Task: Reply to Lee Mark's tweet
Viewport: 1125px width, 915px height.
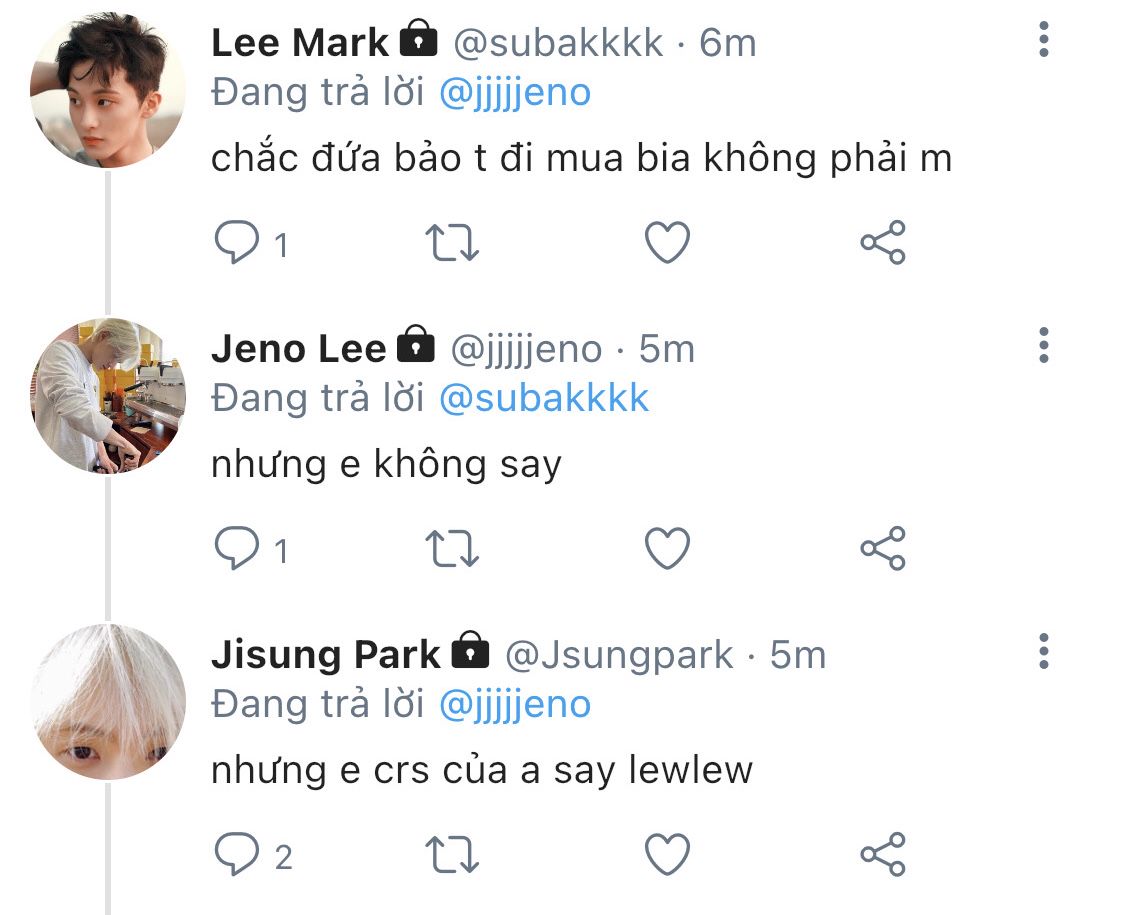Action: (x=237, y=243)
